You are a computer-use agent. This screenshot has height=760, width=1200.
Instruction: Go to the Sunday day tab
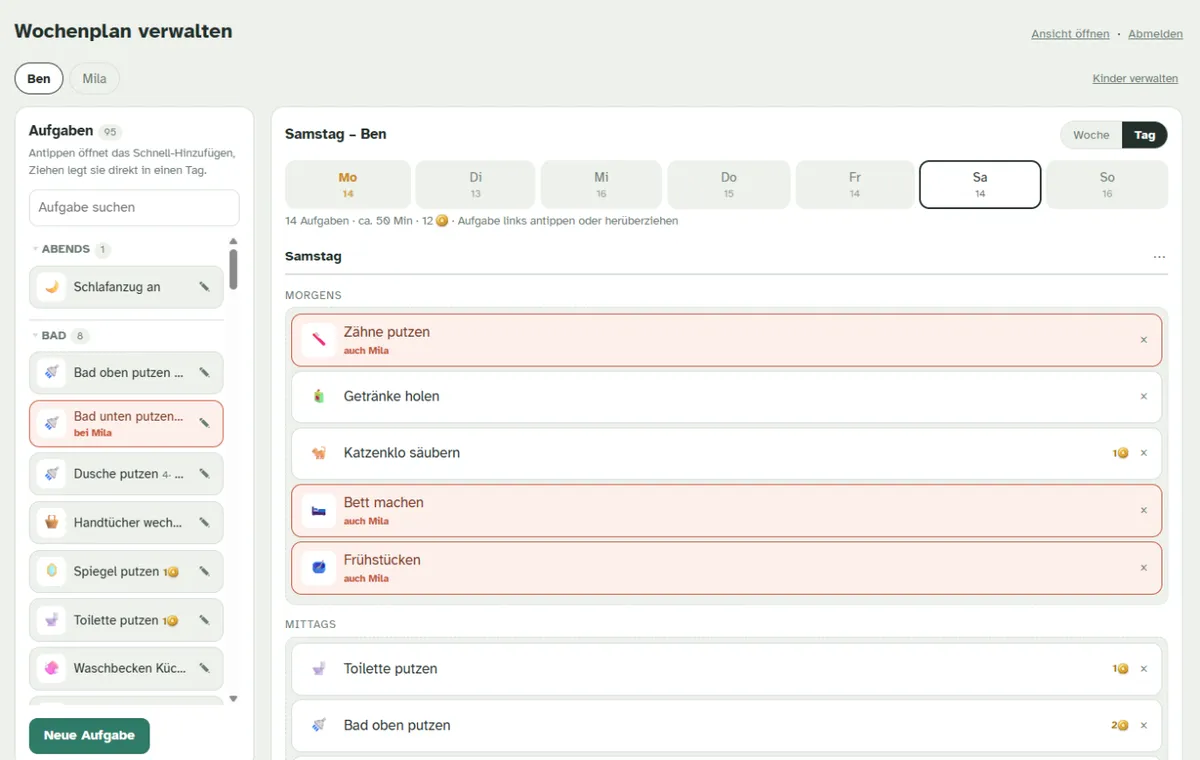1107,184
